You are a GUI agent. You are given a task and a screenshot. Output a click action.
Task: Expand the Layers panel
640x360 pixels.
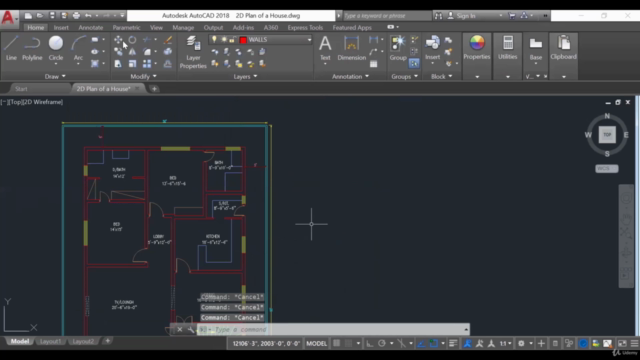(x=245, y=76)
